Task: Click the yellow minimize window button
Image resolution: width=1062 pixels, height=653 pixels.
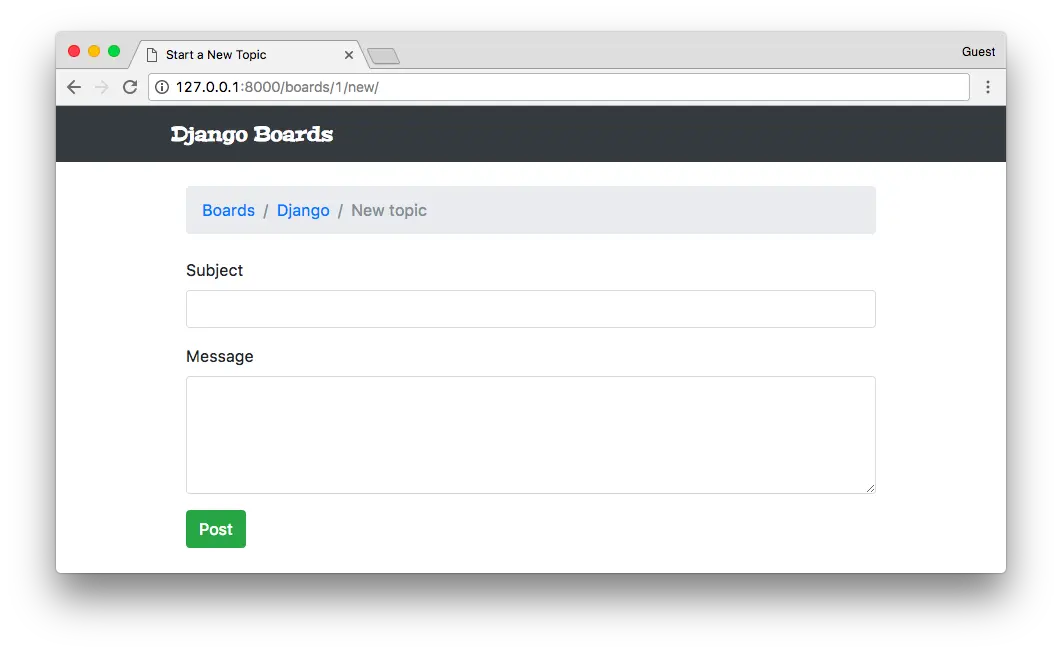Action: (x=94, y=51)
